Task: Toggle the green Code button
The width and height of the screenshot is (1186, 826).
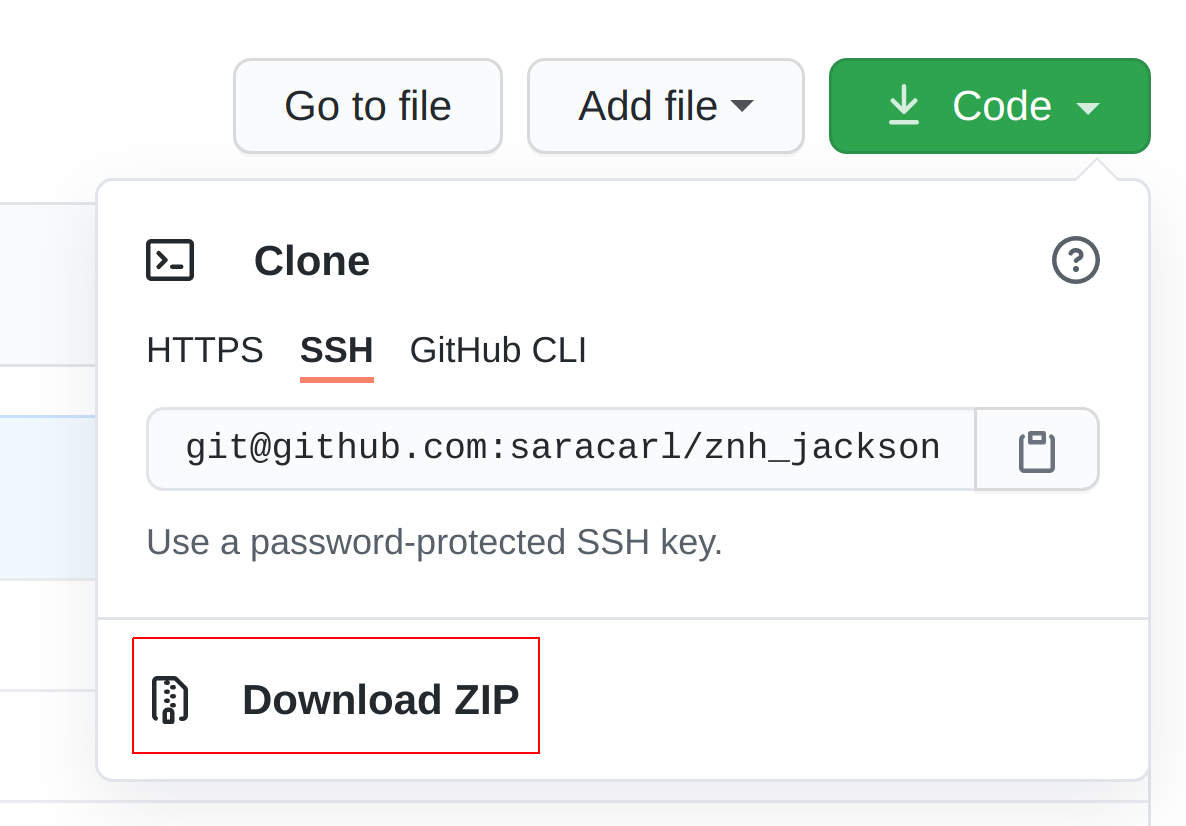Action: point(989,106)
